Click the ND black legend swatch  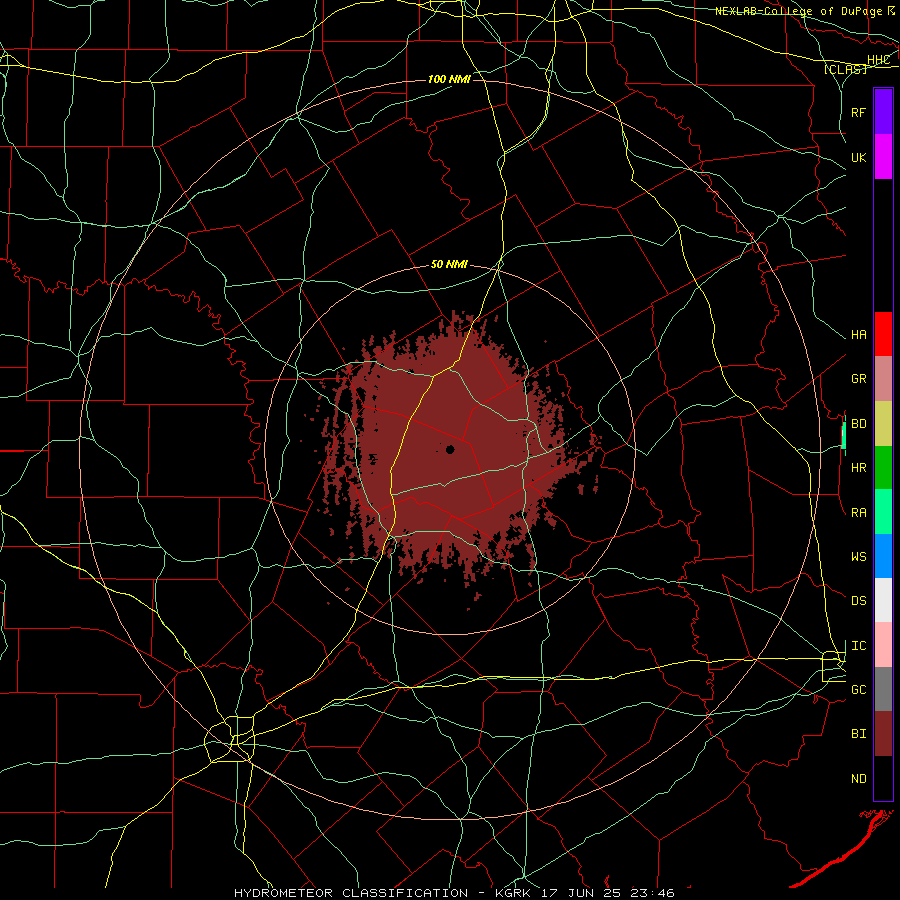(x=883, y=778)
